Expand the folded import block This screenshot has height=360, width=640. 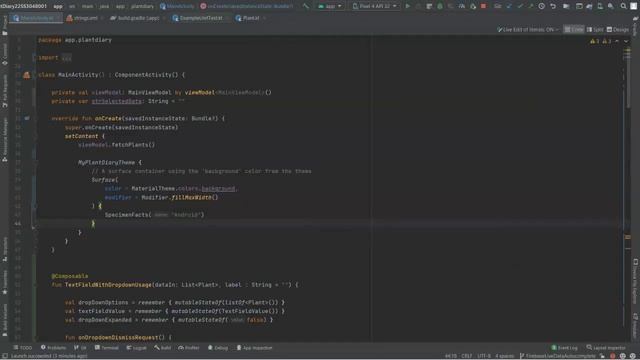(x=67, y=58)
